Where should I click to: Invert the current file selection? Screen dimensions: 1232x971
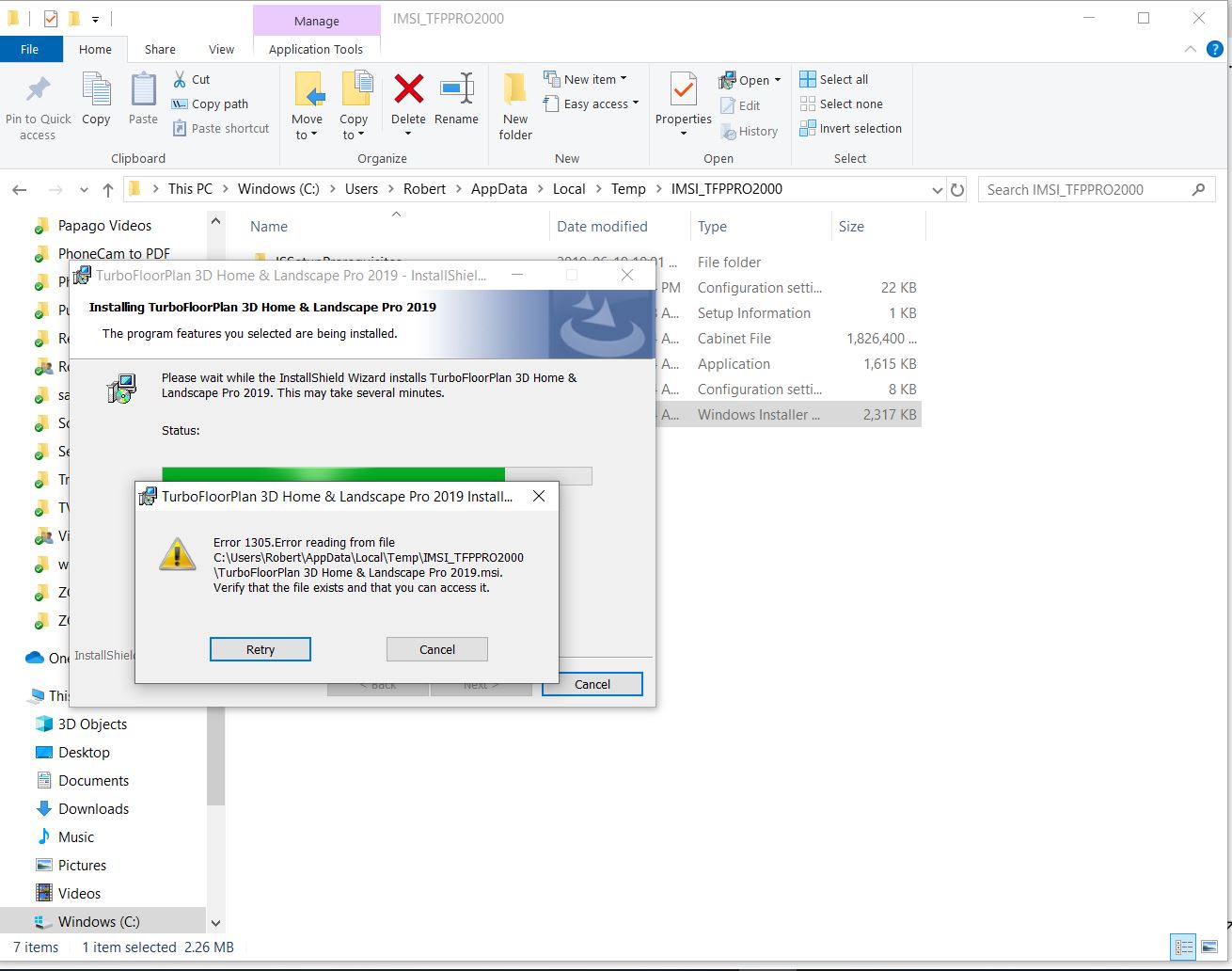[849, 128]
